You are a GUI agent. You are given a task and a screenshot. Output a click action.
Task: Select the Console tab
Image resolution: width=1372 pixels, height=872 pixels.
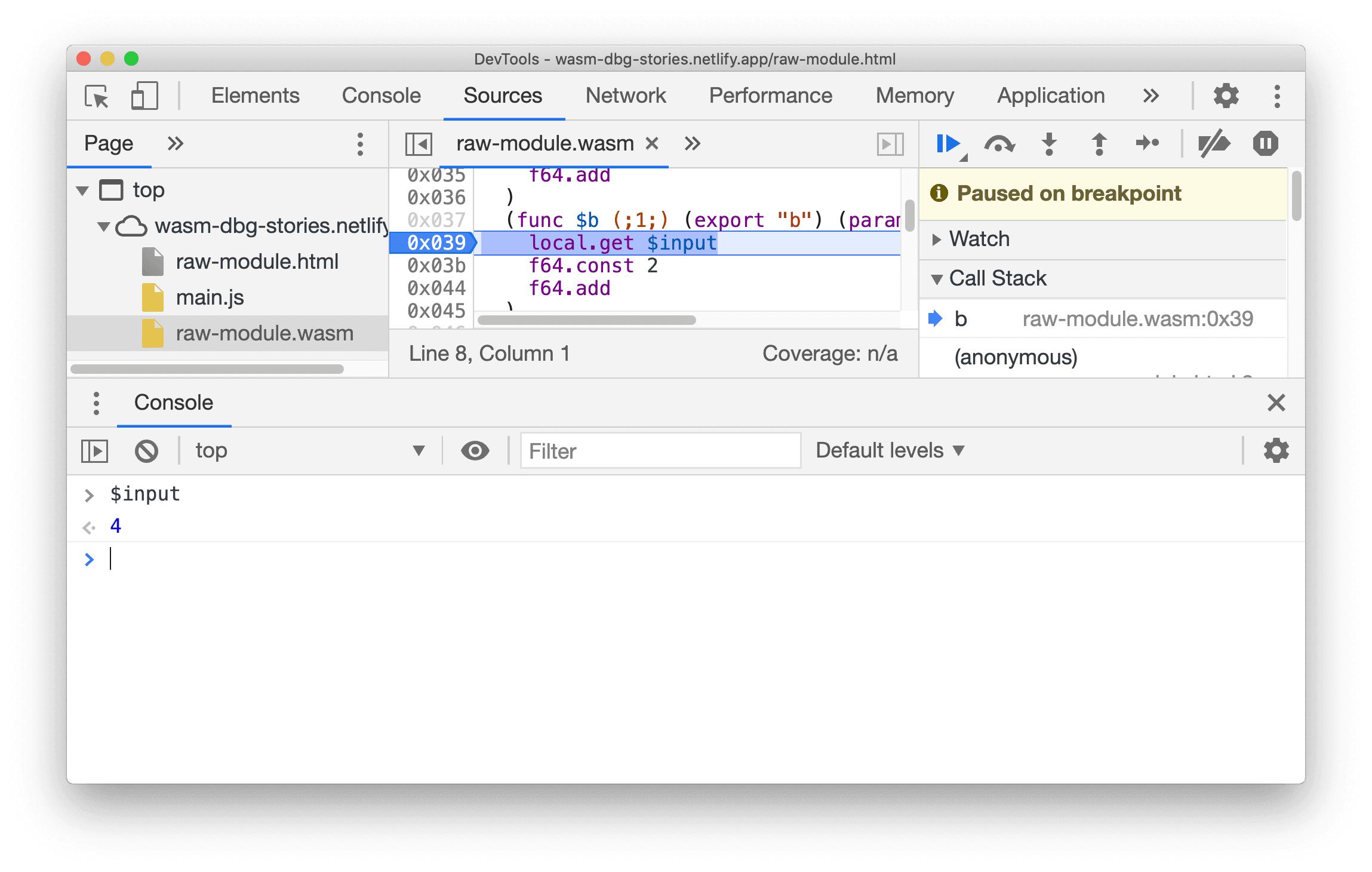pyautogui.click(x=175, y=403)
